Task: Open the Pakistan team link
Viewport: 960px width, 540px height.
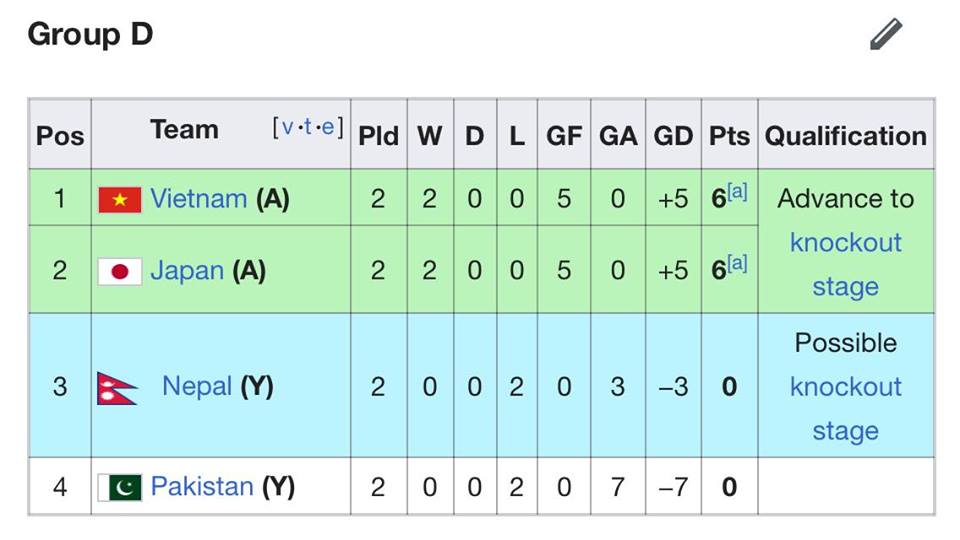Action: 202,487
